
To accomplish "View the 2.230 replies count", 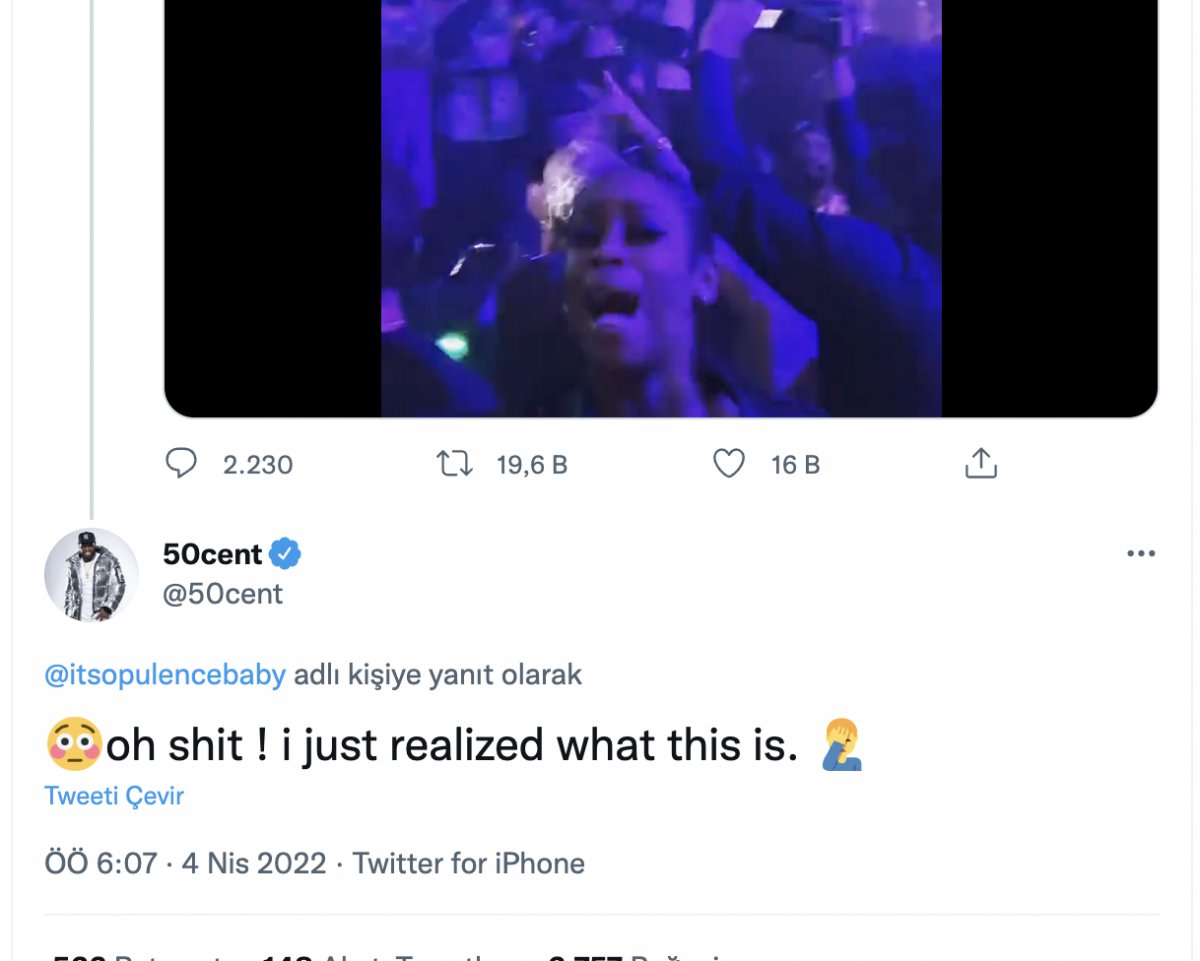I will pos(257,463).
